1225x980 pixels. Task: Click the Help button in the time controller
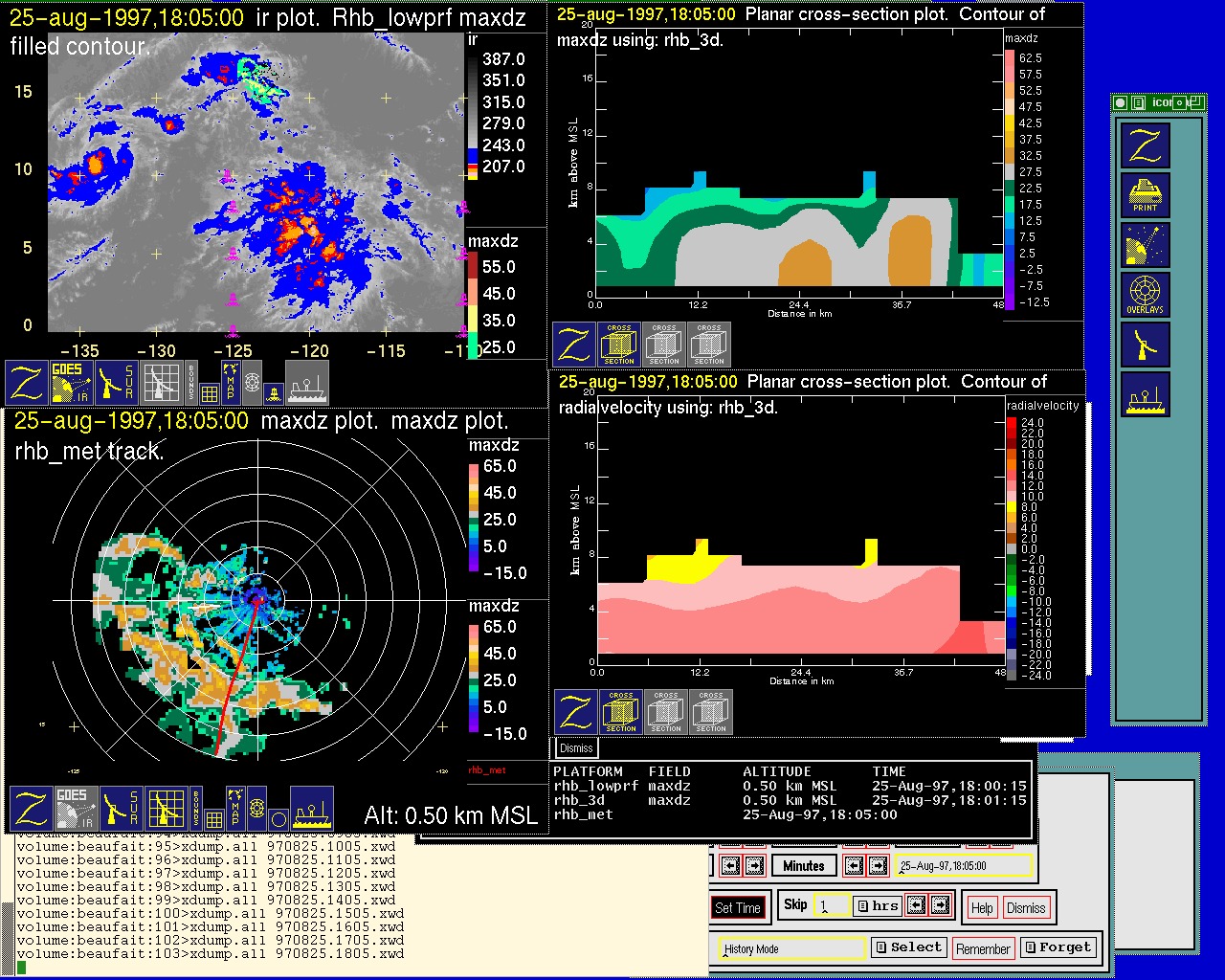tap(982, 907)
